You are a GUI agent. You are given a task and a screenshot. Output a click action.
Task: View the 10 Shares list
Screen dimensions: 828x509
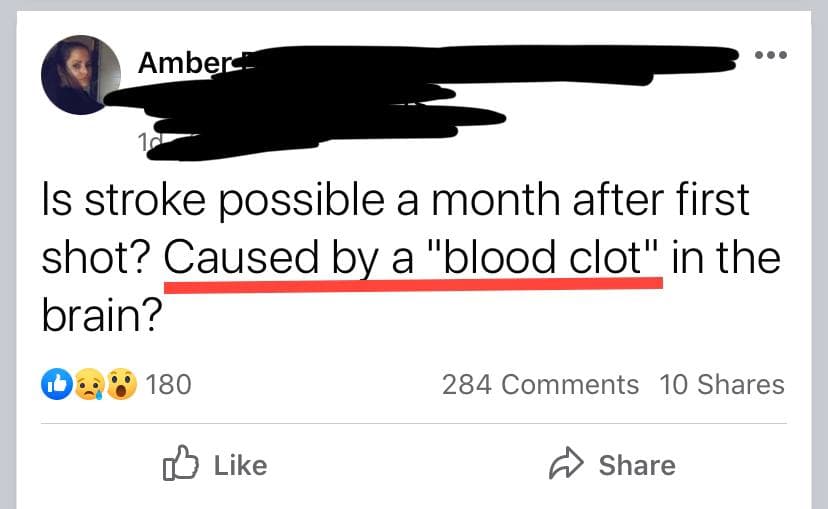click(722, 384)
